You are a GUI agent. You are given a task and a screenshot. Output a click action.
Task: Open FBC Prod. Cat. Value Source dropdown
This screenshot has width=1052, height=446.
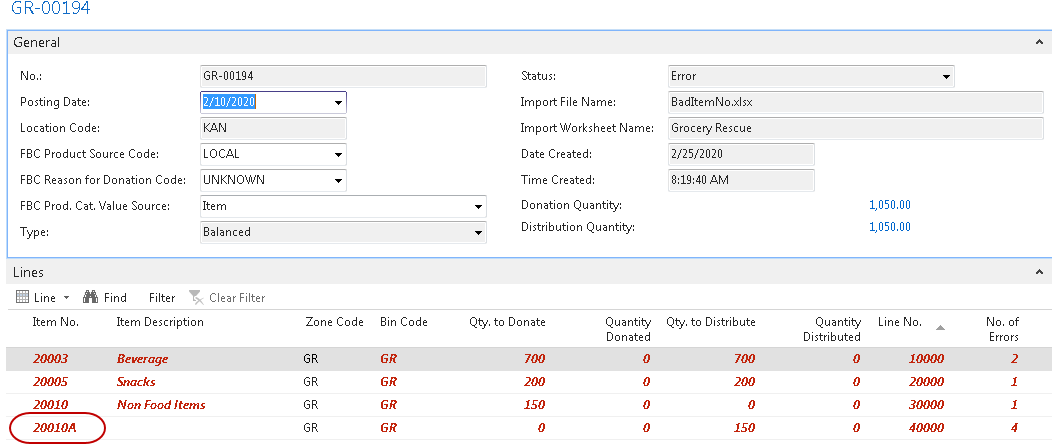click(x=478, y=206)
